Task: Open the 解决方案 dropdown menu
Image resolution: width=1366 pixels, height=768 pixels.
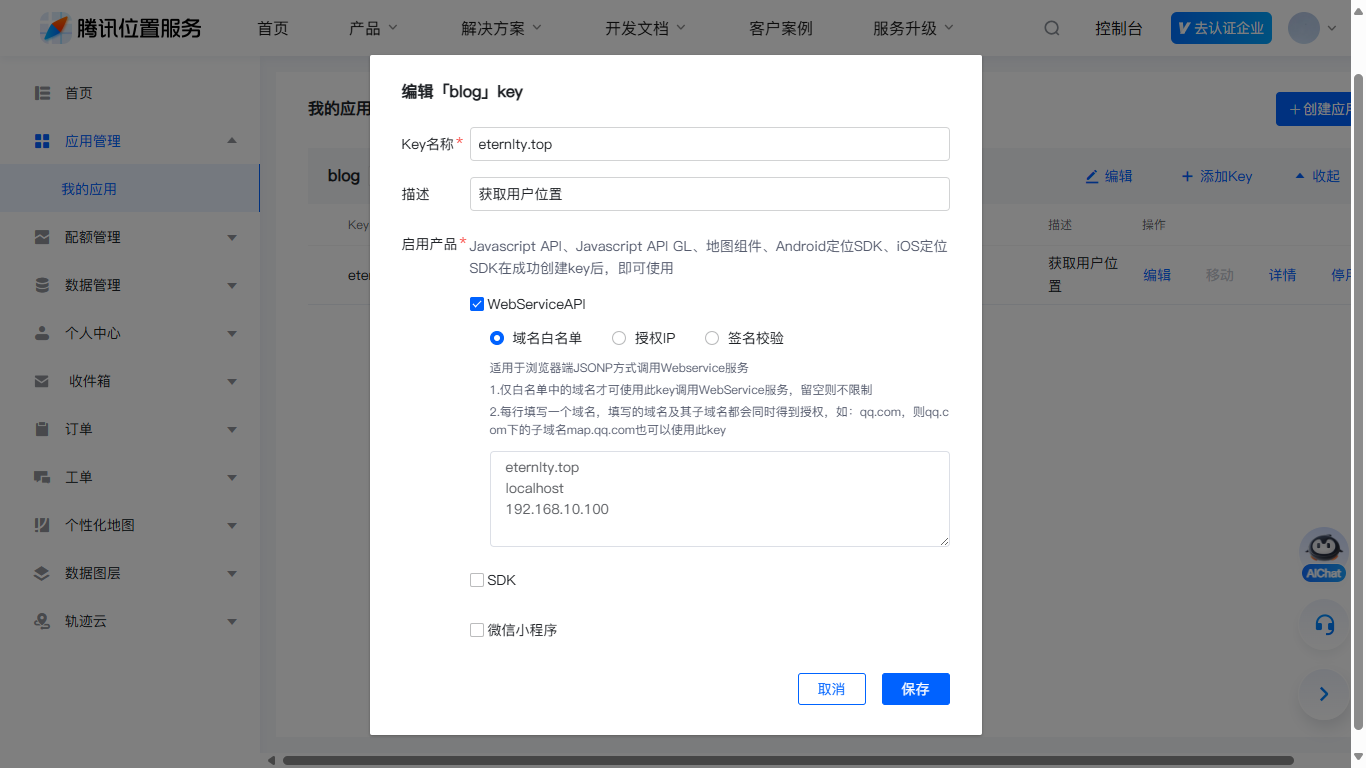Action: coord(501,28)
